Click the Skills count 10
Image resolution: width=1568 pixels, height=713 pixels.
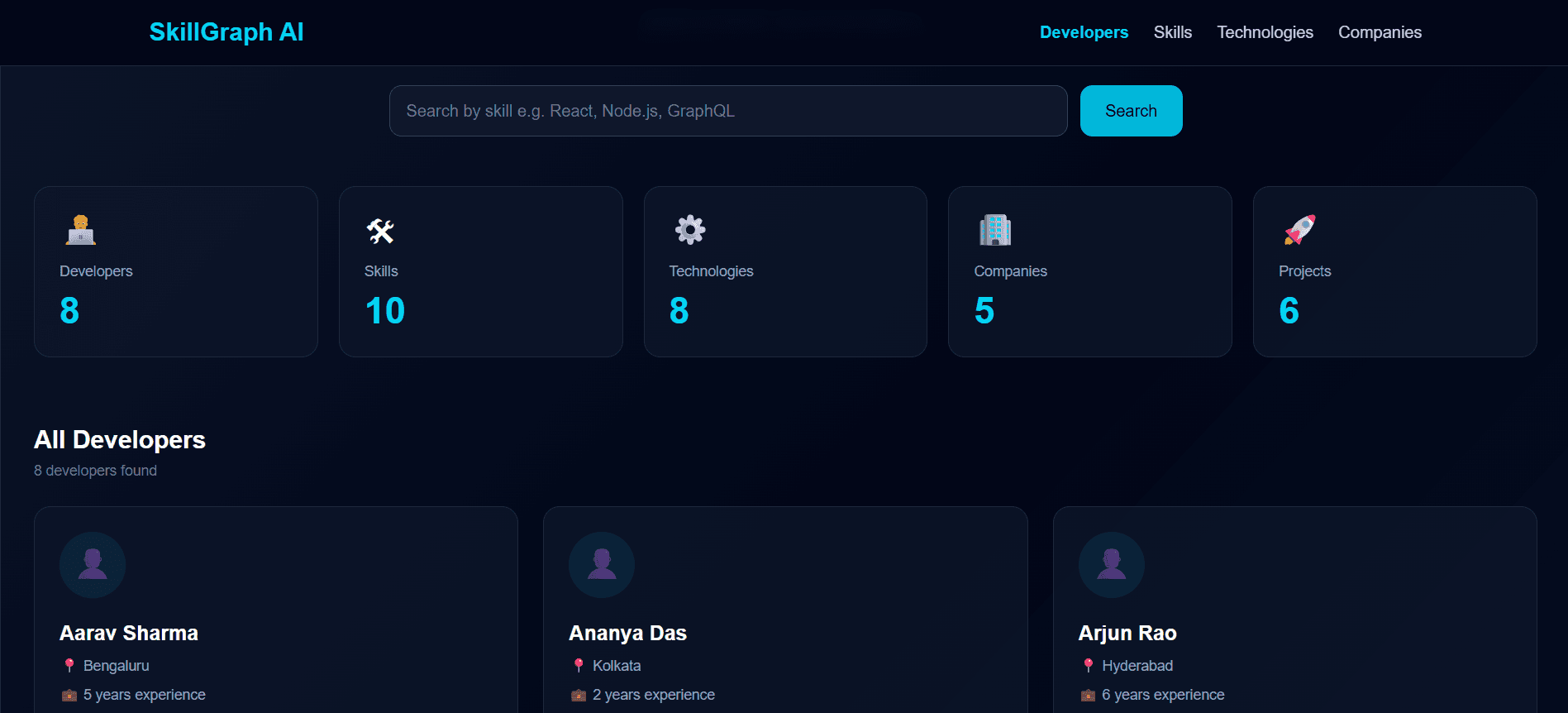tap(385, 311)
